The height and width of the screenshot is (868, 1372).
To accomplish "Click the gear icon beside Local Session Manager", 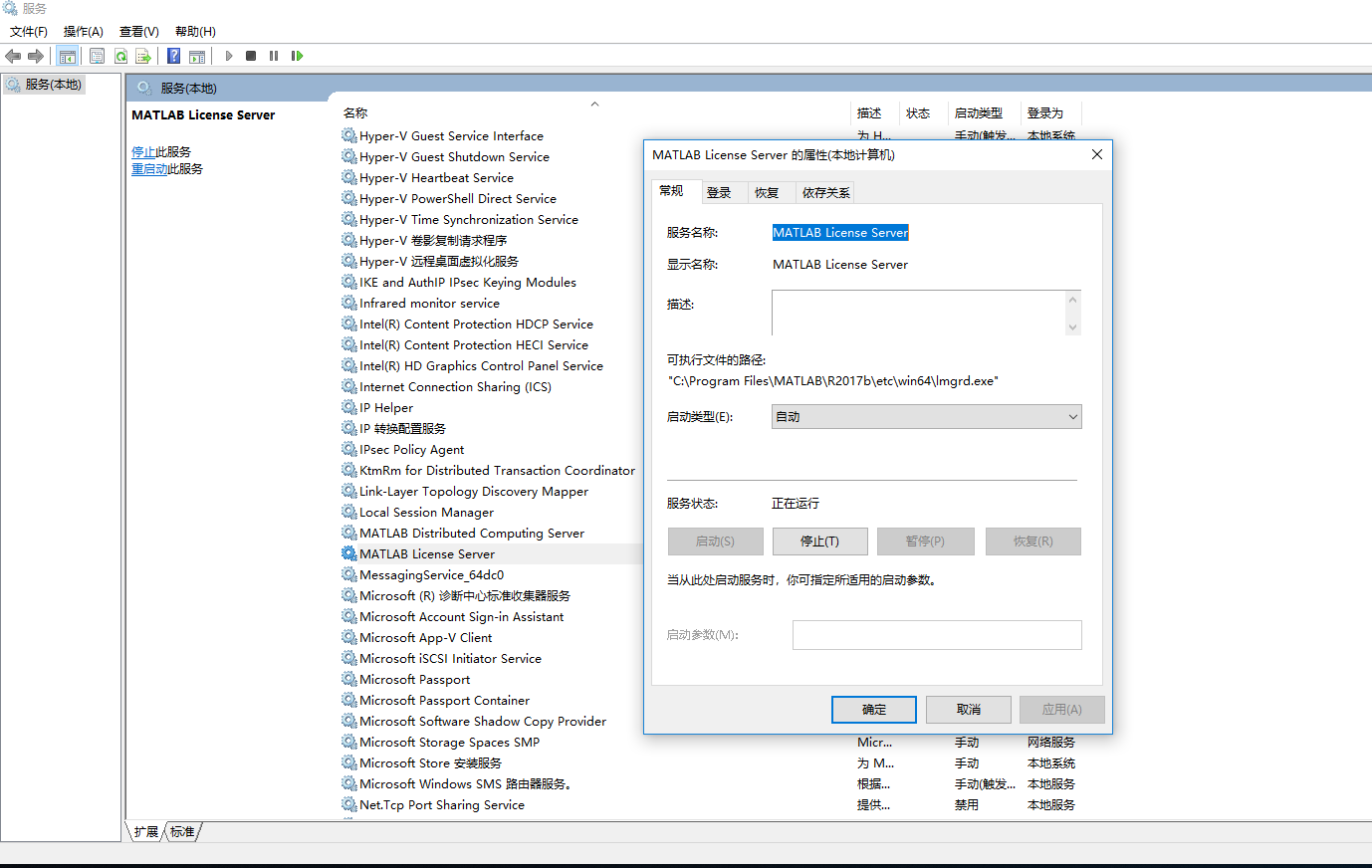I will 349,512.
